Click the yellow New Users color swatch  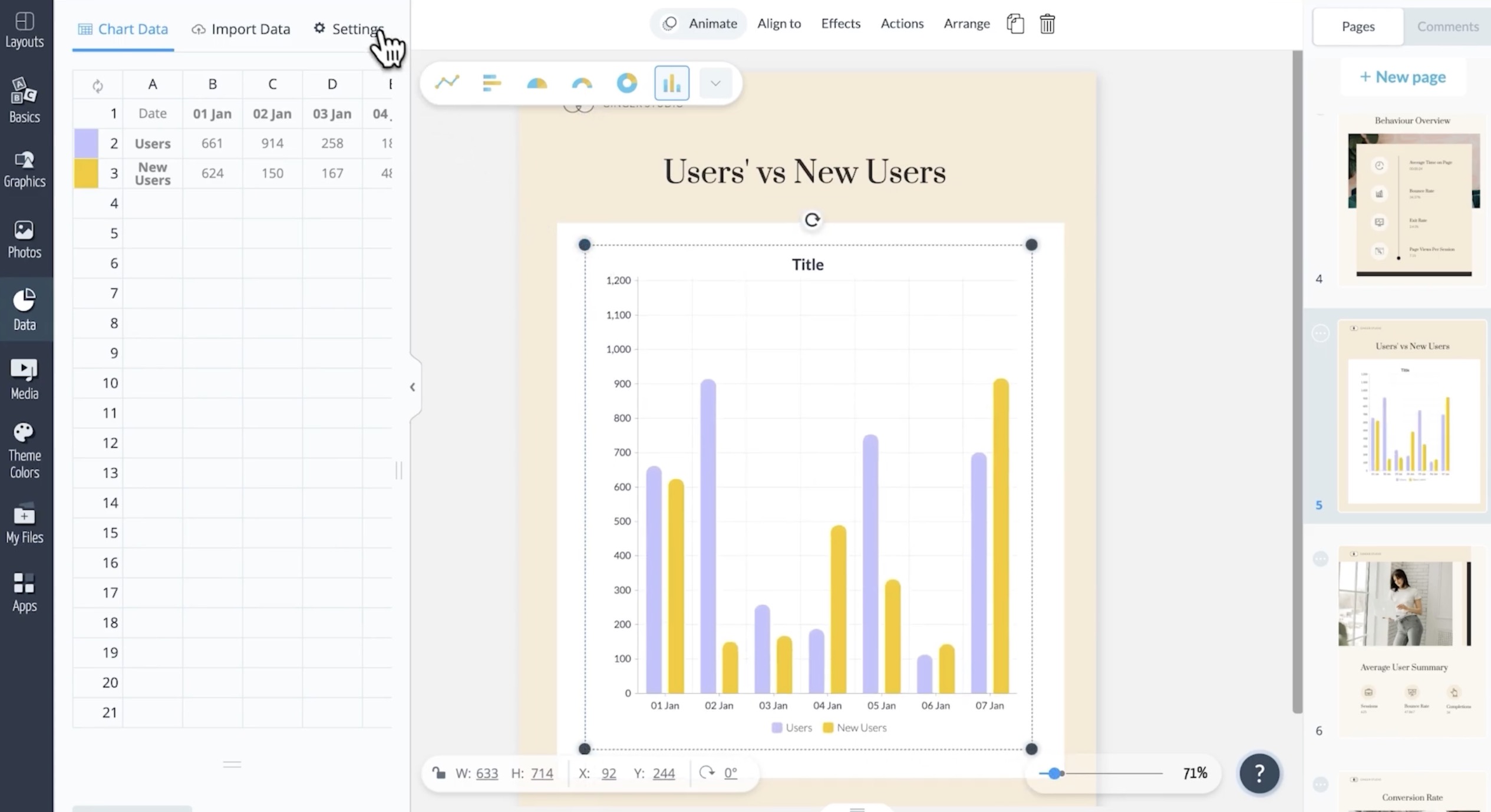click(x=86, y=173)
